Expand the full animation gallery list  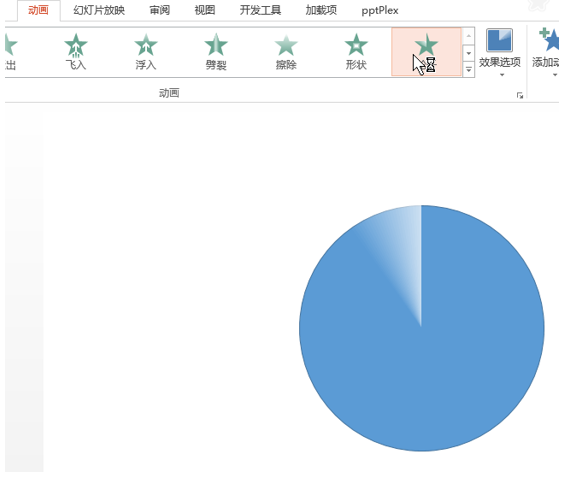point(469,70)
